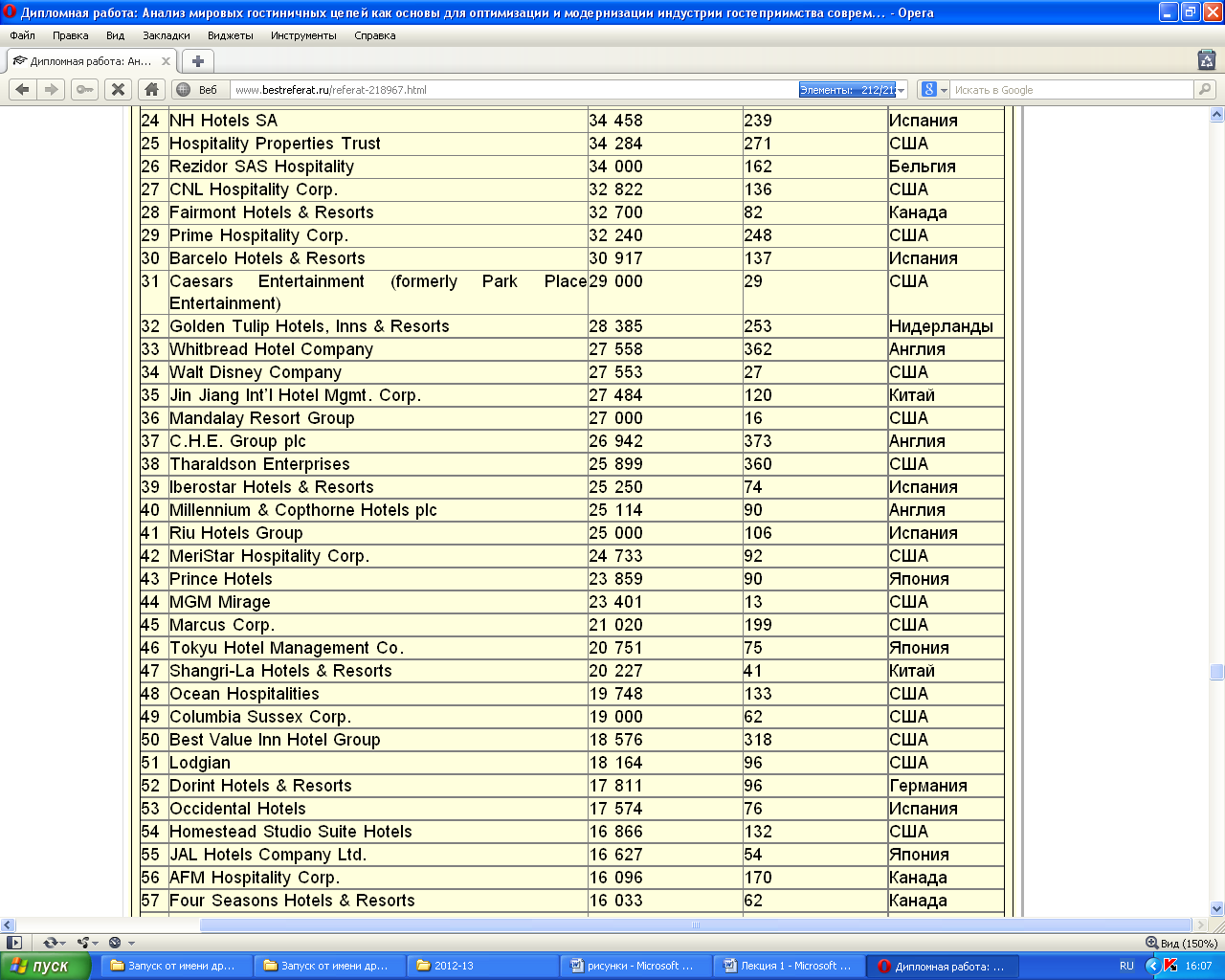The width and height of the screenshot is (1225, 980).
Task: Open the Google search engine dropdown
Action: pyautogui.click(x=934, y=90)
